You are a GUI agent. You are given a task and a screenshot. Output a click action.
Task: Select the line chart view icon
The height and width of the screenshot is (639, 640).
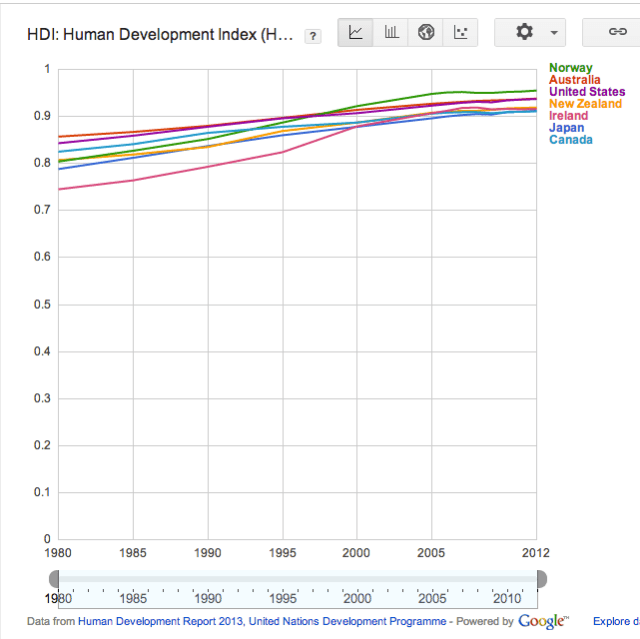click(356, 32)
